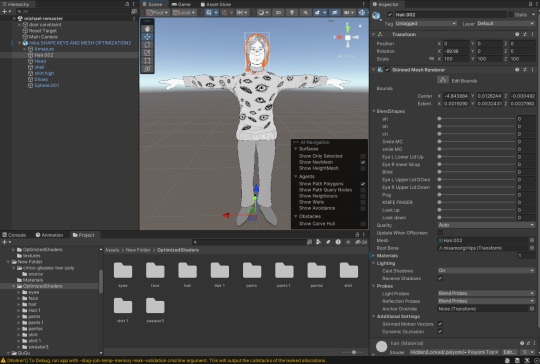540x364 pixels.
Task: Open the Transform component preset icon
Action: click(x=525, y=34)
